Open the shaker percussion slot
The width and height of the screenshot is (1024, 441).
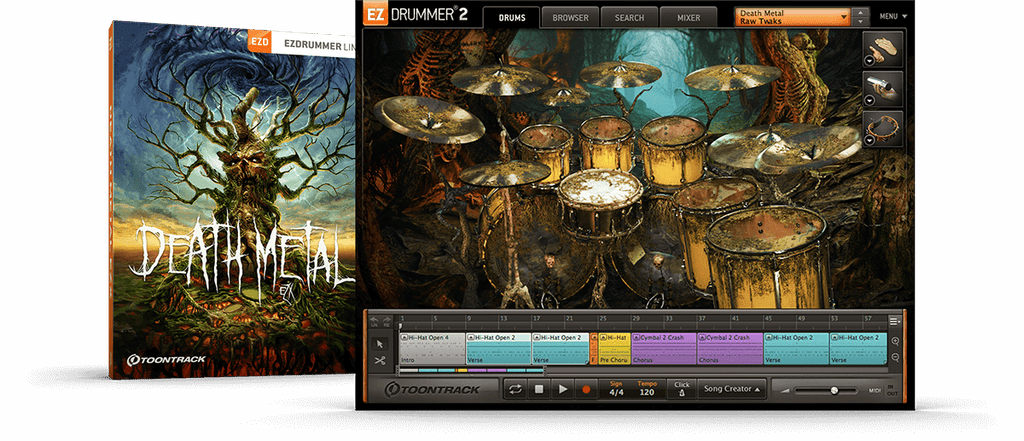tap(884, 89)
